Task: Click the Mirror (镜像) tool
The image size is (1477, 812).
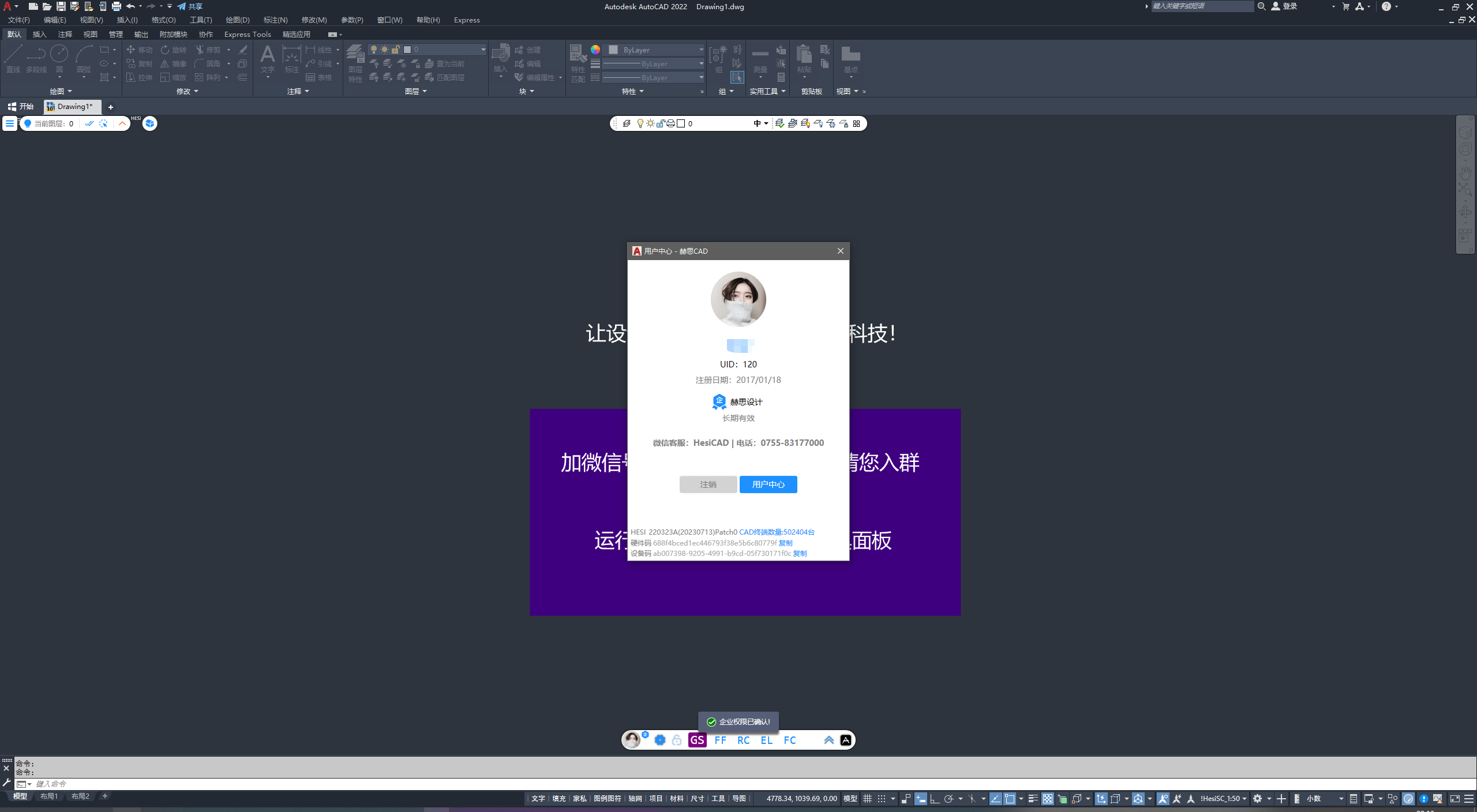Action: tap(174, 64)
